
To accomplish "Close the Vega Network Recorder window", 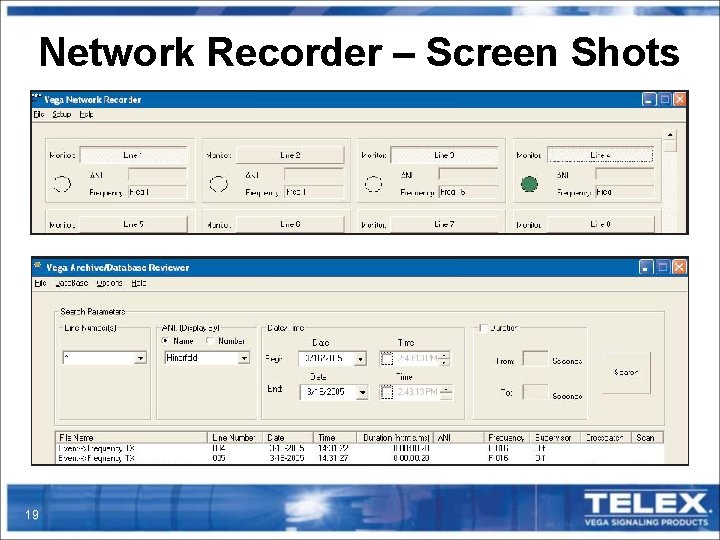I will (680, 100).
